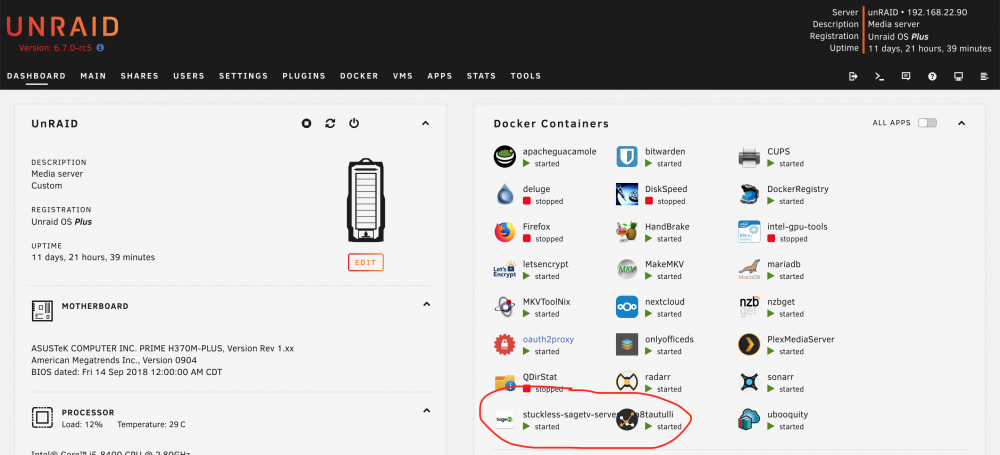Click the HandBrake pineapple icon
This screenshot has width=1000, height=455.
(627, 232)
